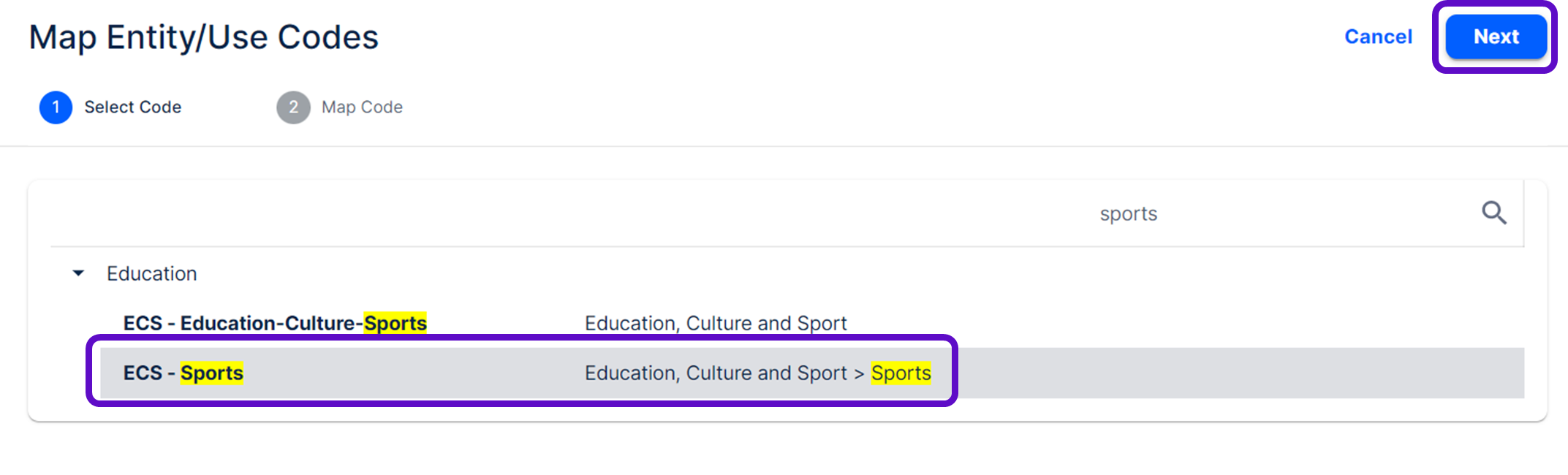The height and width of the screenshot is (475, 1568).
Task: Click the Map Entity/Use Codes page title
Action: click(203, 37)
